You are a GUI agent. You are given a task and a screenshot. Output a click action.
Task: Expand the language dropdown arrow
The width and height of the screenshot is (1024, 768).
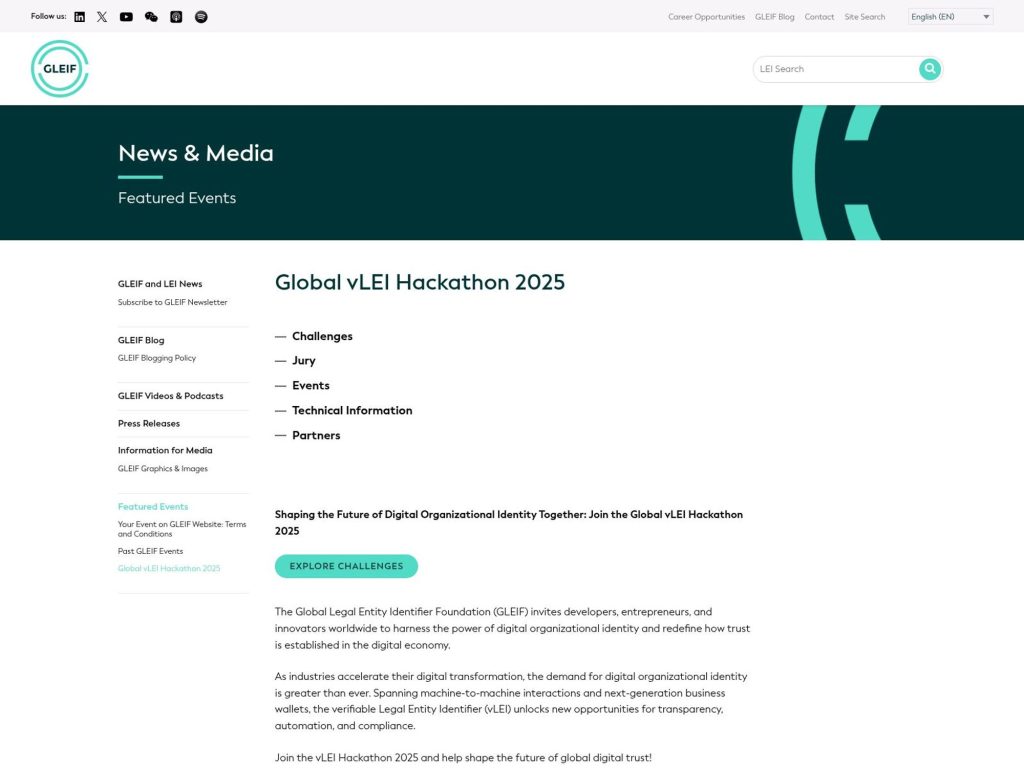(x=986, y=16)
